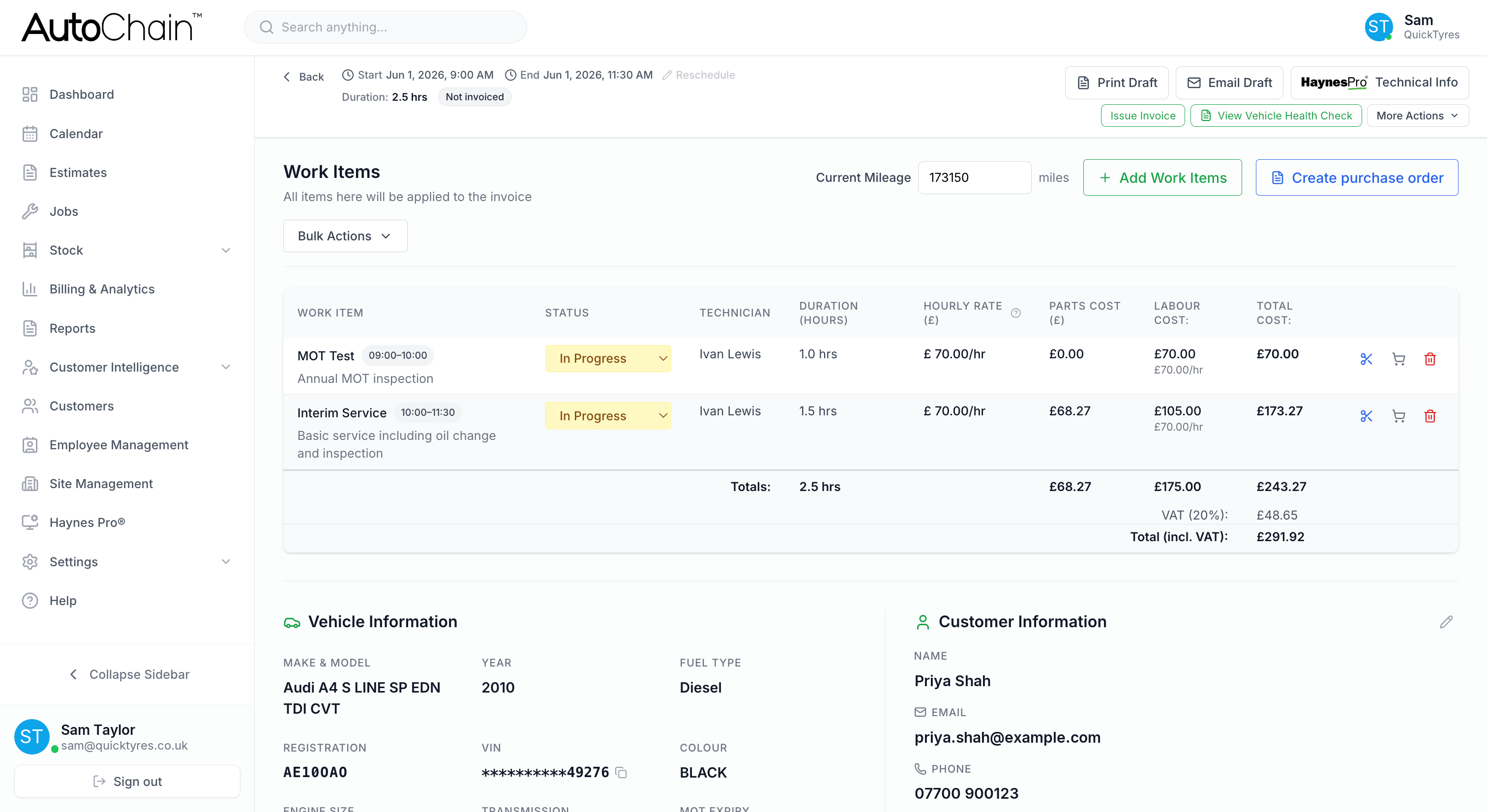The height and width of the screenshot is (812, 1487).
Task: Sign out of the account
Action: (127, 781)
